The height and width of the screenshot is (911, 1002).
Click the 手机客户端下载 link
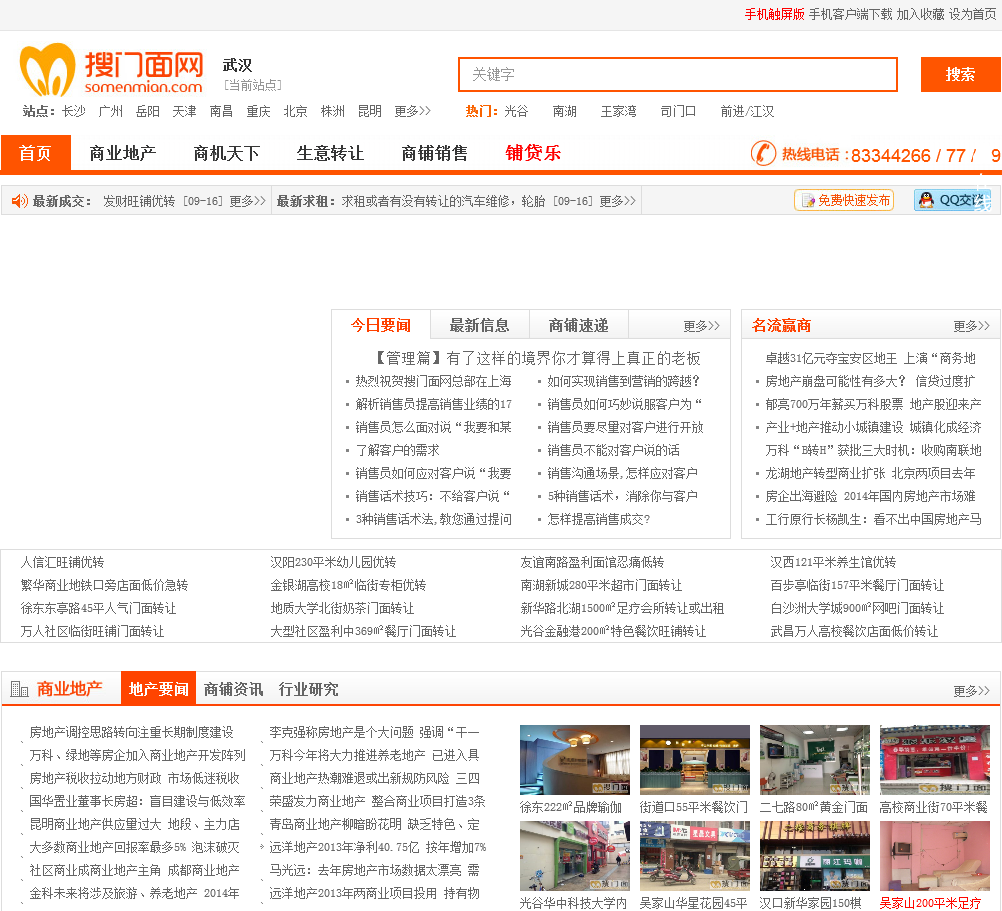click(851, 14)
